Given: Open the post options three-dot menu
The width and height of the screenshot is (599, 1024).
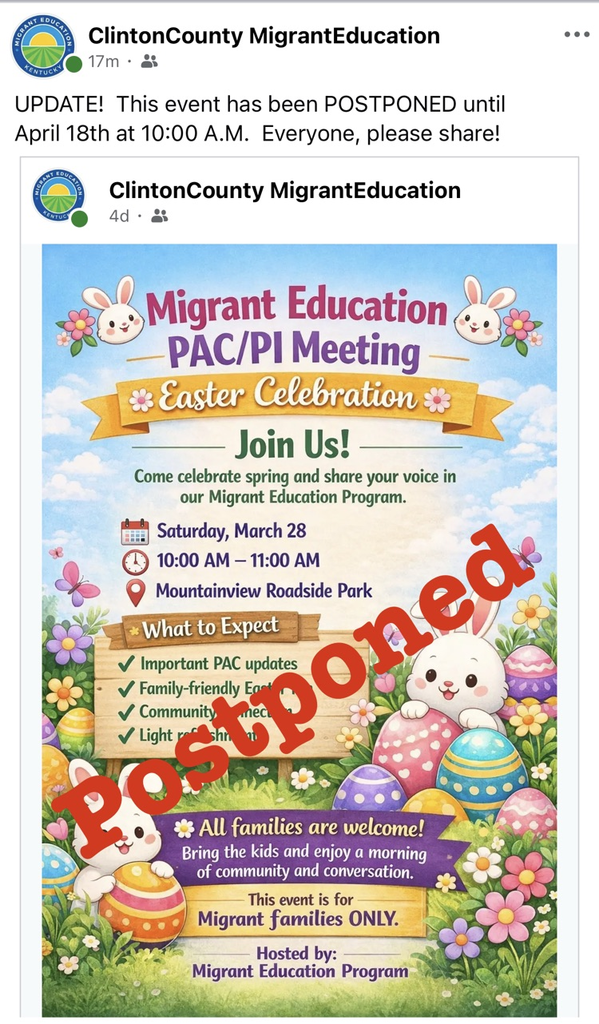Looking at the screenshot, I should [x=577, y=36].
